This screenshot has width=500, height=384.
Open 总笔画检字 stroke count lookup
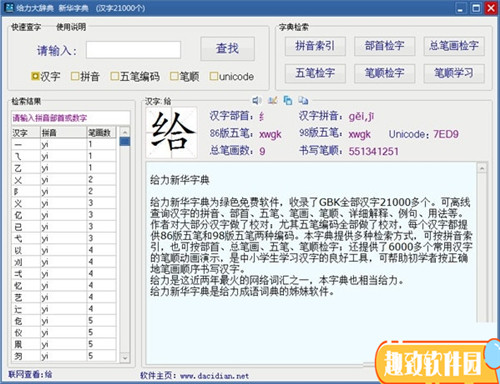click(x=454, y=46)
